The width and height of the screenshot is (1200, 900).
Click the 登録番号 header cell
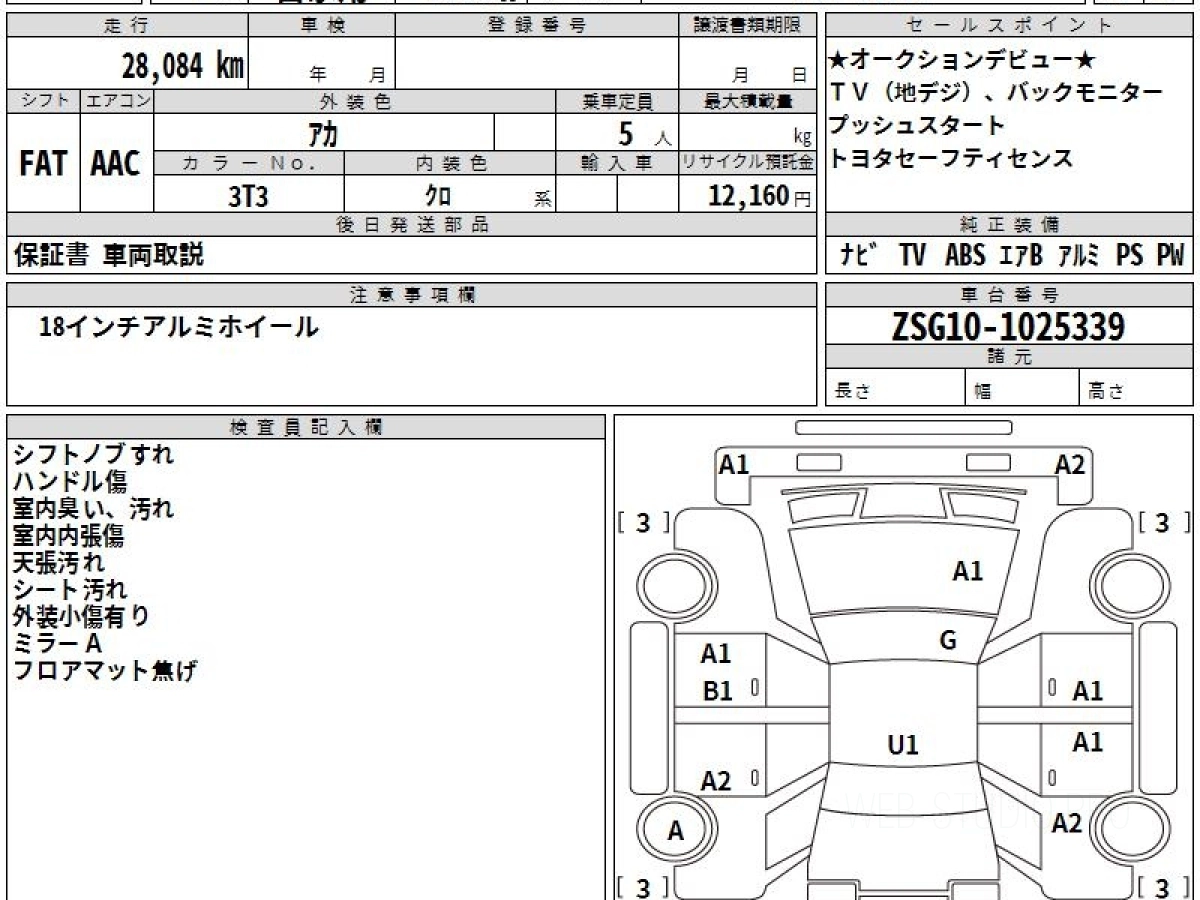pyautogui.click(x=537, y=26)
